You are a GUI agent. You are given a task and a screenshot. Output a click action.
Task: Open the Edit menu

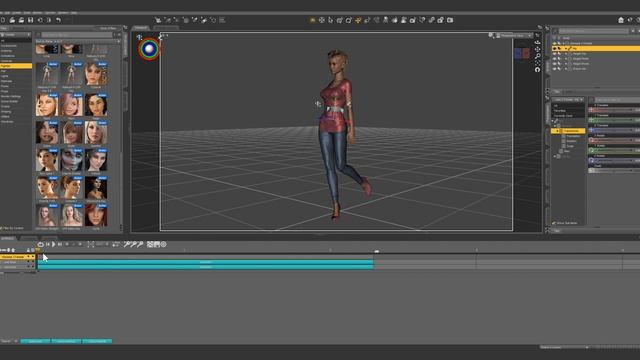point(7,13)
